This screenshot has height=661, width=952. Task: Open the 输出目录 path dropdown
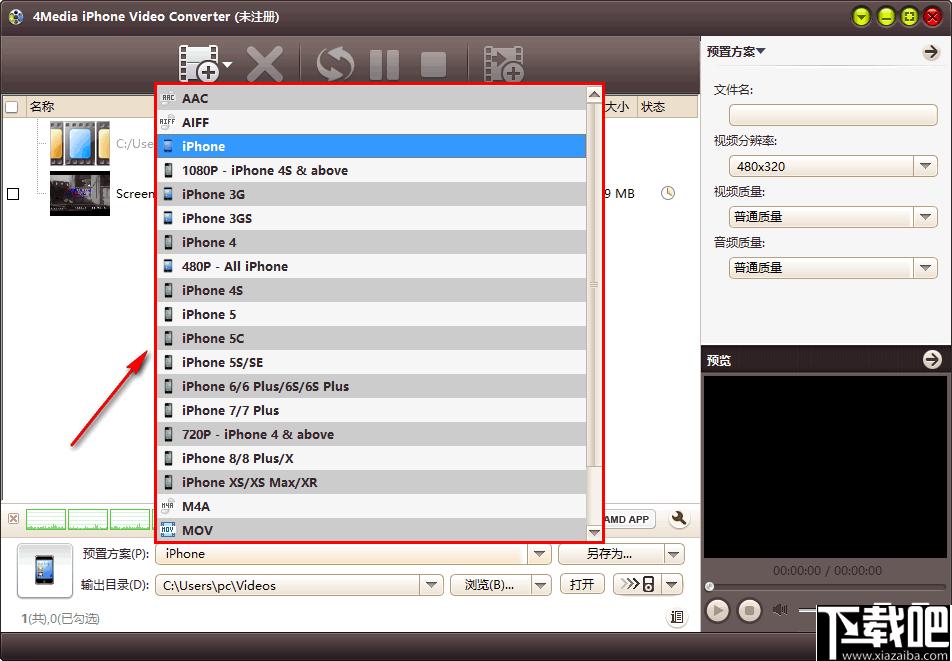(430, 585)
